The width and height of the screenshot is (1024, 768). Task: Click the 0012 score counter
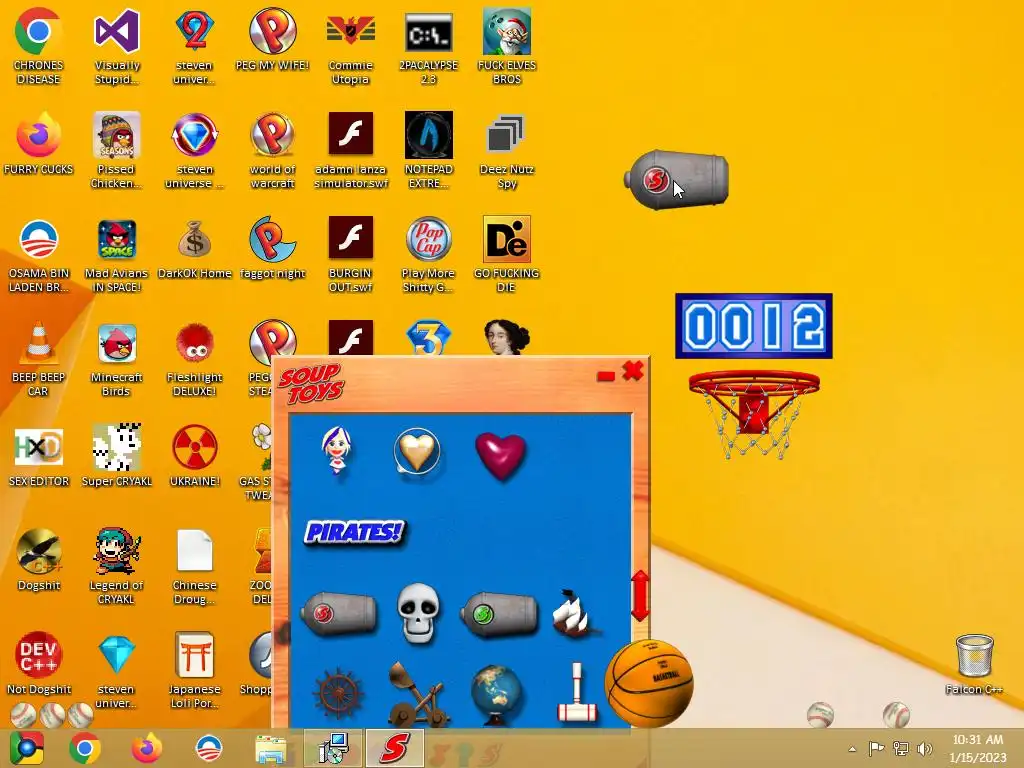click(754, 326)
